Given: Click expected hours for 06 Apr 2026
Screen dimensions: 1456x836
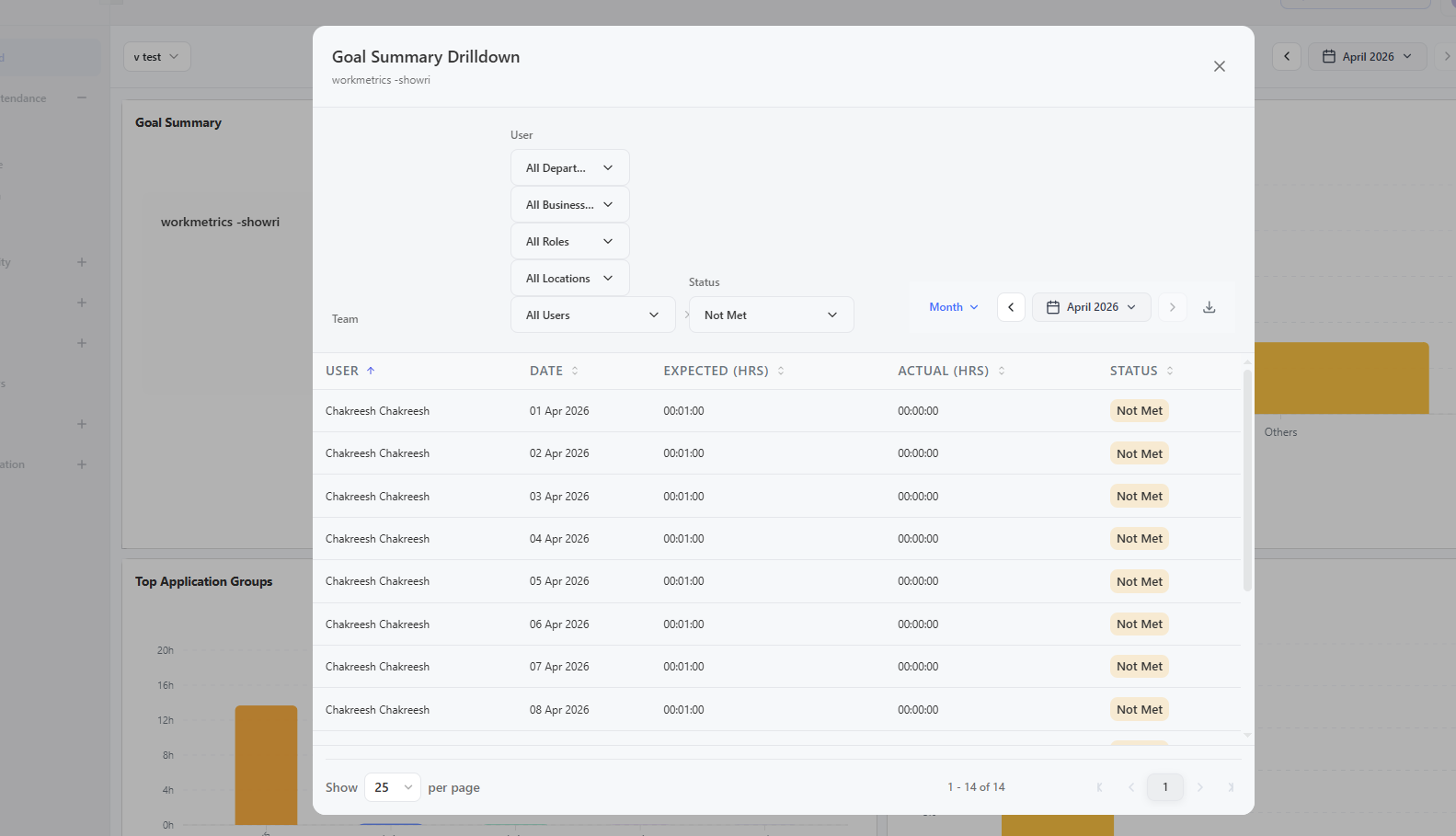Looking at the screenshot, I should tap(683, 624).
